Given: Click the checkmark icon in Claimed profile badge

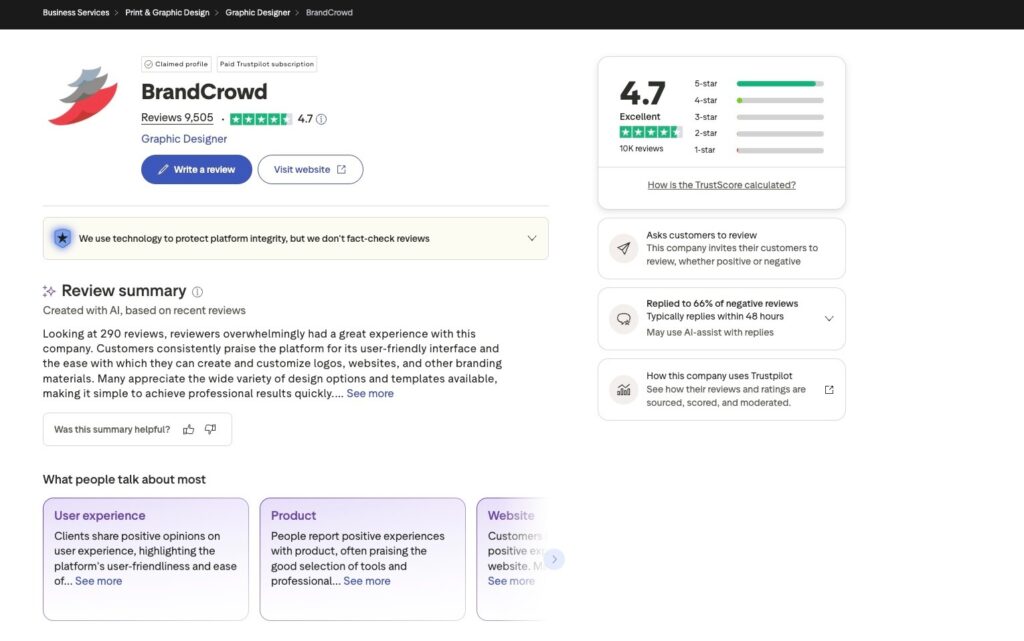Looking at the screenshot, I should tap(148, 64).
